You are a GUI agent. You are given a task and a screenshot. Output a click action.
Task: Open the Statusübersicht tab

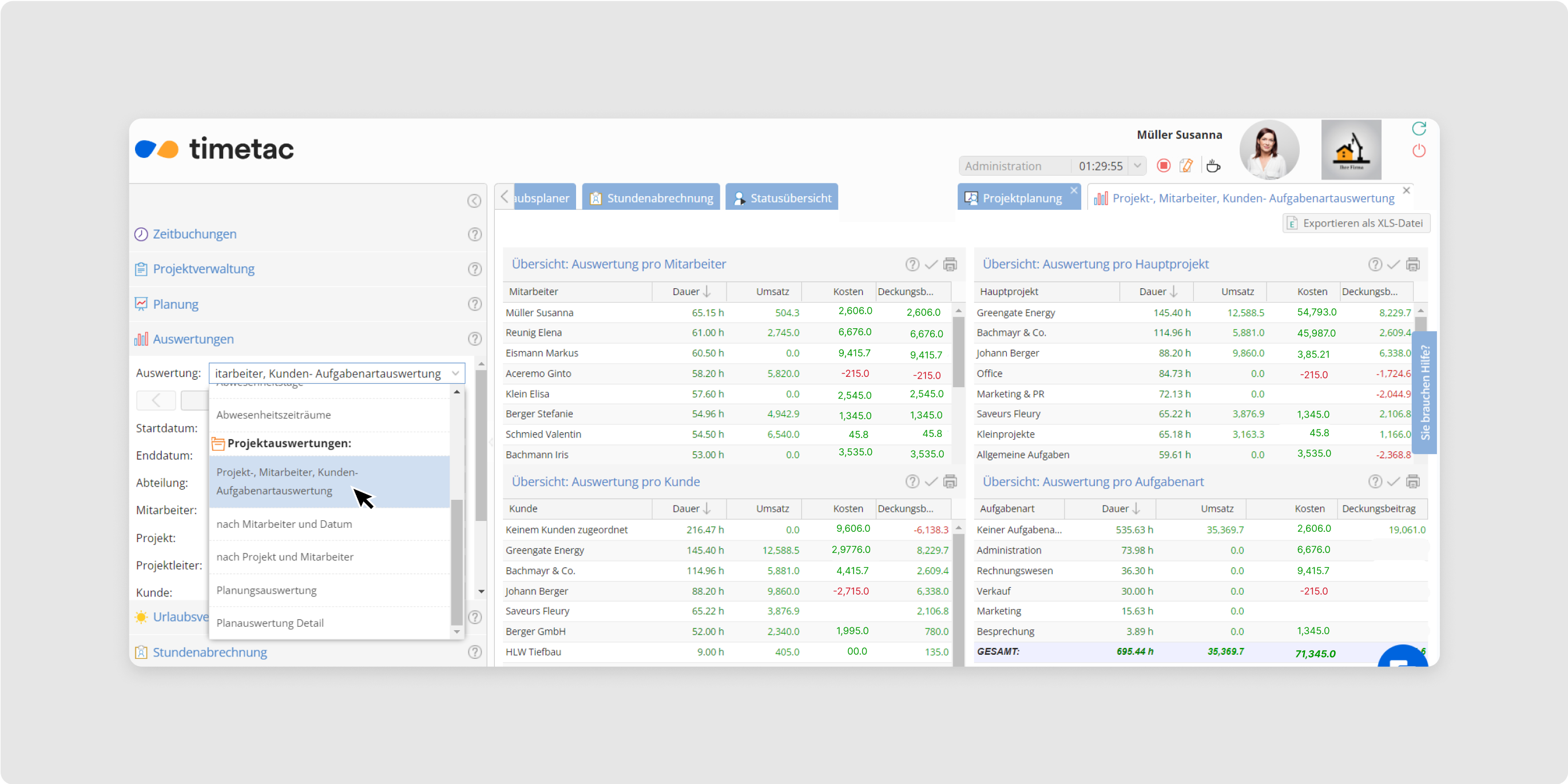(x=782, y=198)
